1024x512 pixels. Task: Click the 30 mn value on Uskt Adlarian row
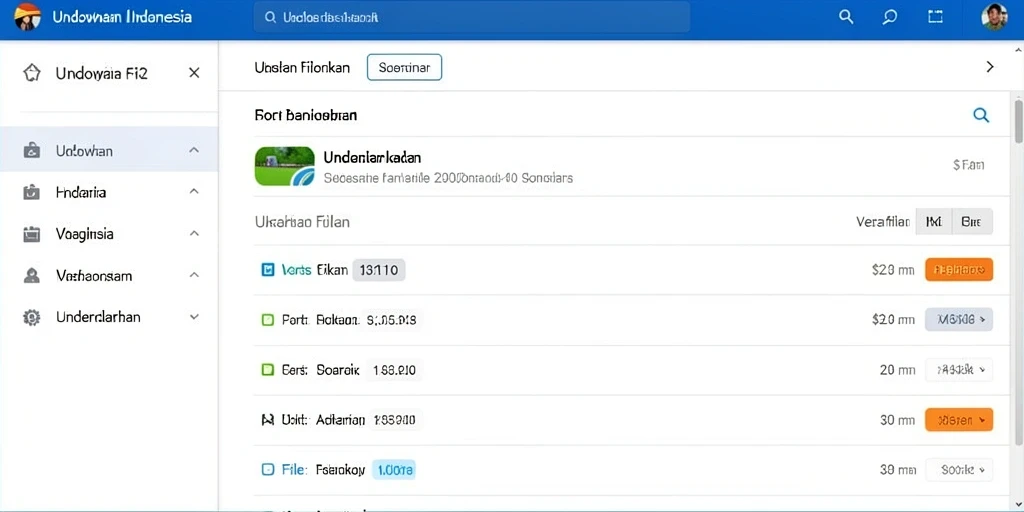(x=897, y=420)
